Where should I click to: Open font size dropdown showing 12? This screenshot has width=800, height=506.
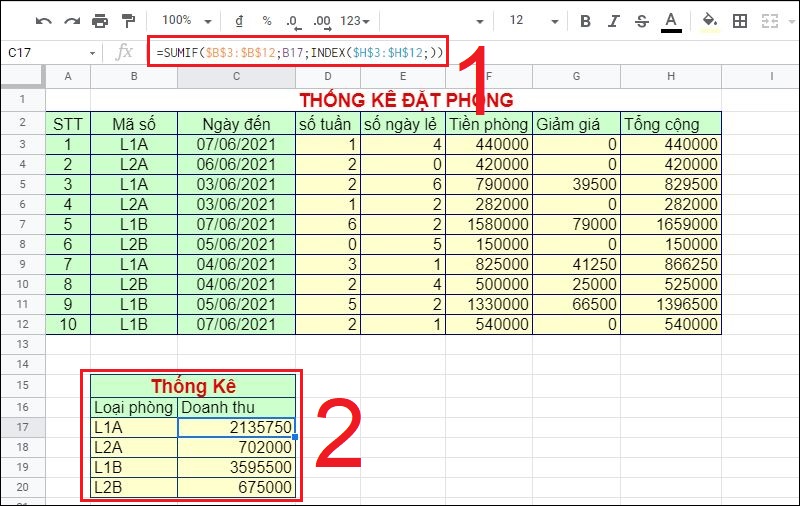click(530, 21)
